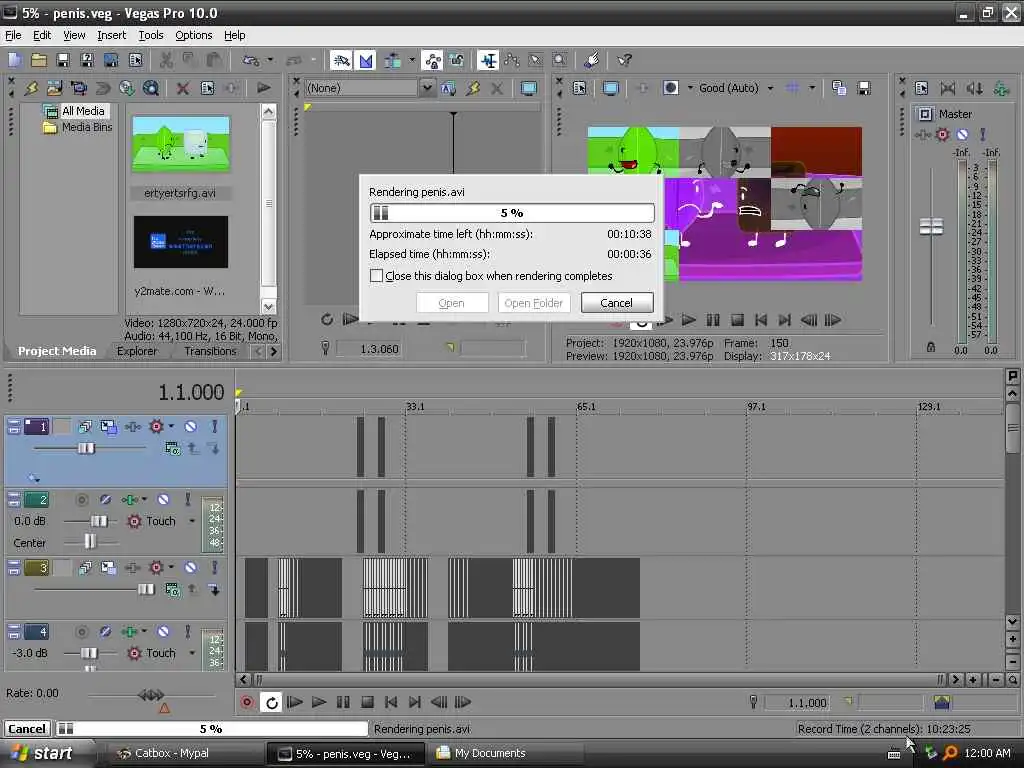Click the playback Rate slider
Image resolution: width=1024 pixels, height=768 pixels.
coord(151,695)
